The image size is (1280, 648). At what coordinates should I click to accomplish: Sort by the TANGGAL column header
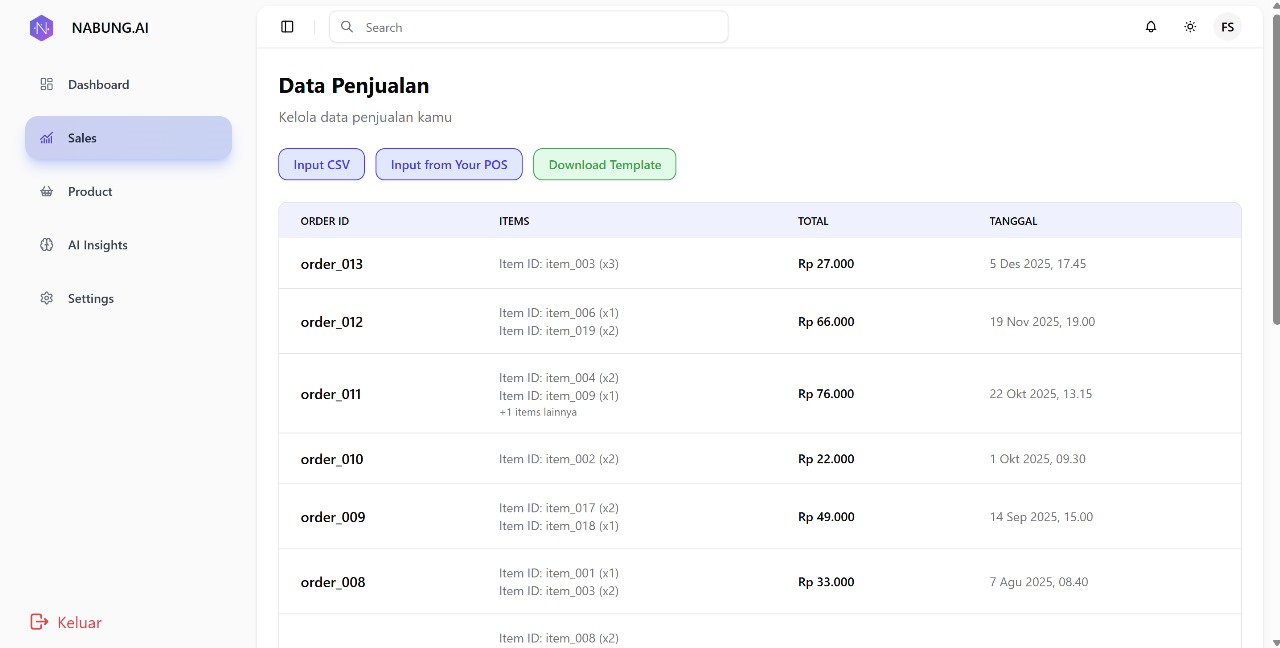[x=1013, y=221]
